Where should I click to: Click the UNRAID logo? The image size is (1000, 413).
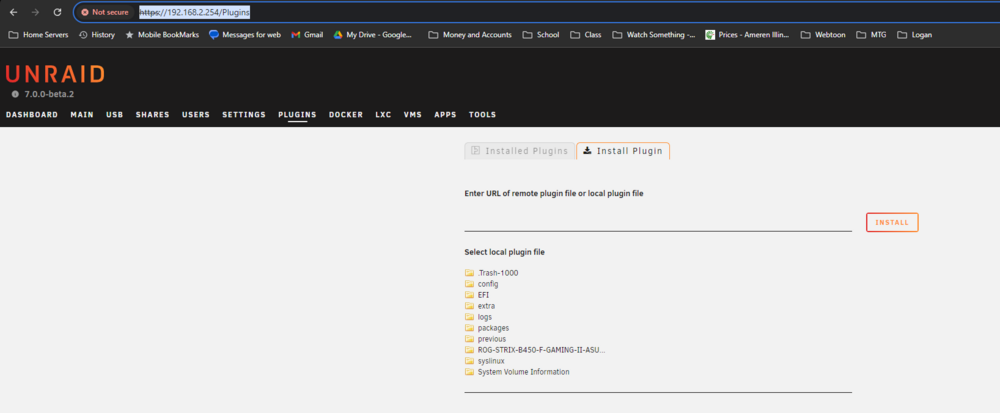[x=55, y=75]
